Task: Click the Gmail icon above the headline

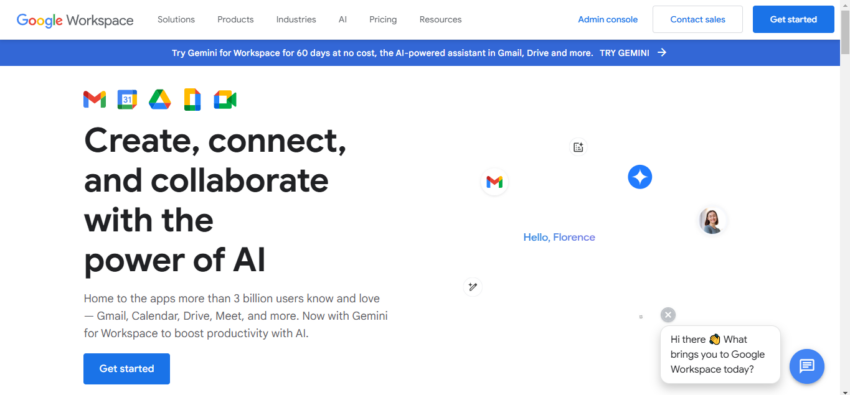Action: [94, 100]
